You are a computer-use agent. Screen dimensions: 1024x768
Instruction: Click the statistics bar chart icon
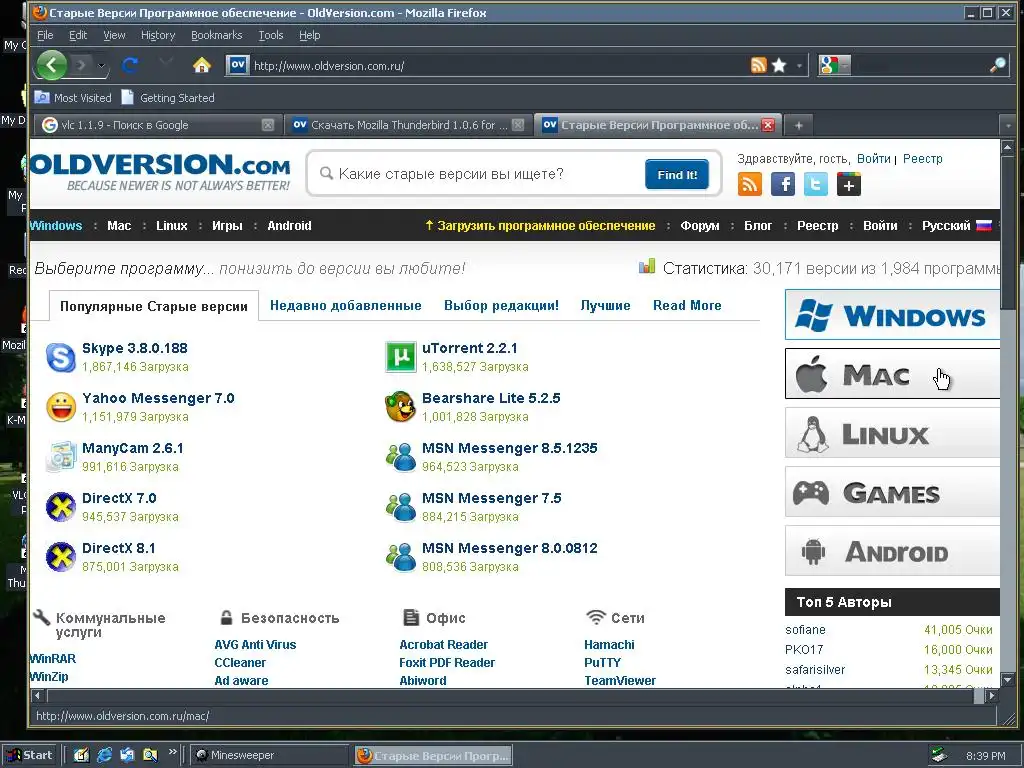coord(647,266)
